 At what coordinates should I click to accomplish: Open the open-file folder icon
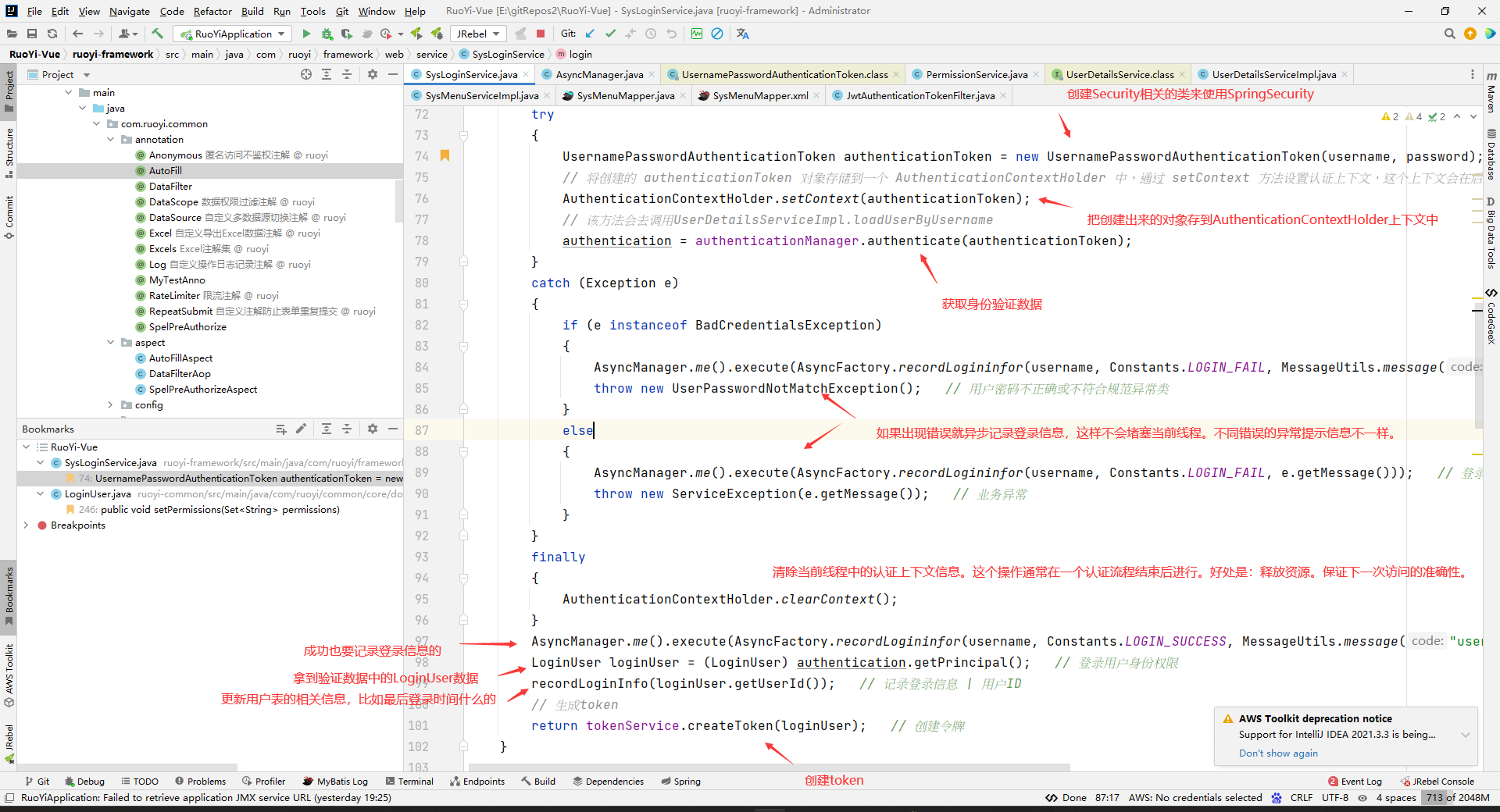tap(12, 34)
